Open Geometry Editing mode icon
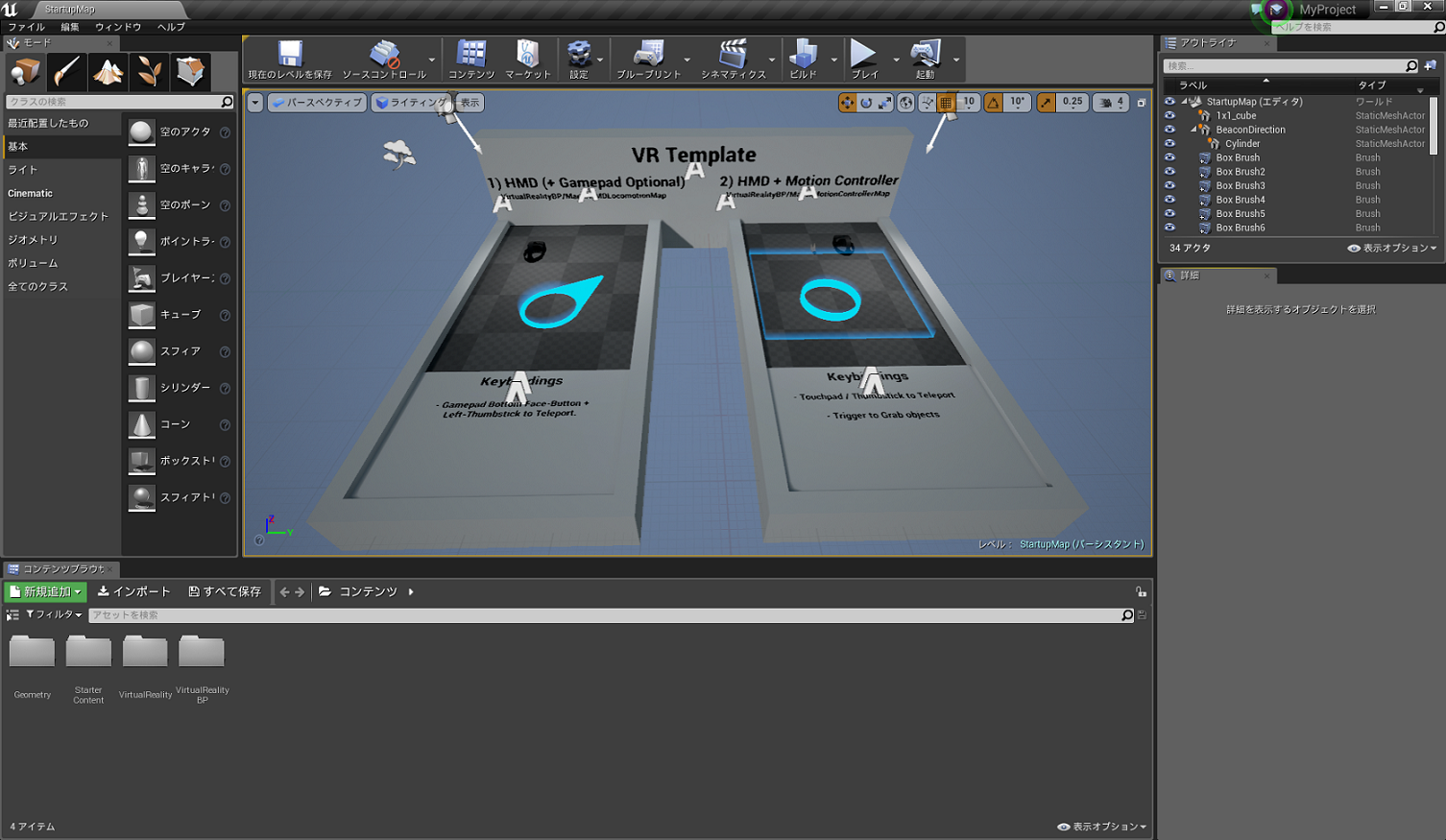The image size is (1446, 840). coord(190,72)
